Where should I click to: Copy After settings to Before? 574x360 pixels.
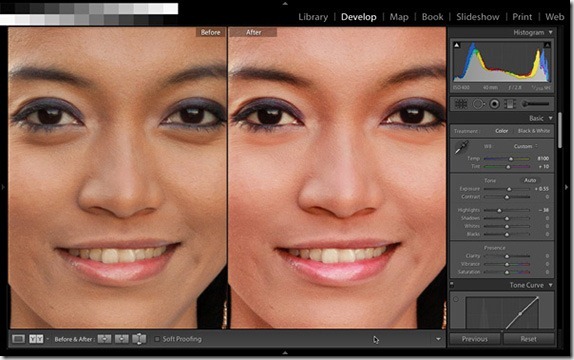(x=122, y=339)
